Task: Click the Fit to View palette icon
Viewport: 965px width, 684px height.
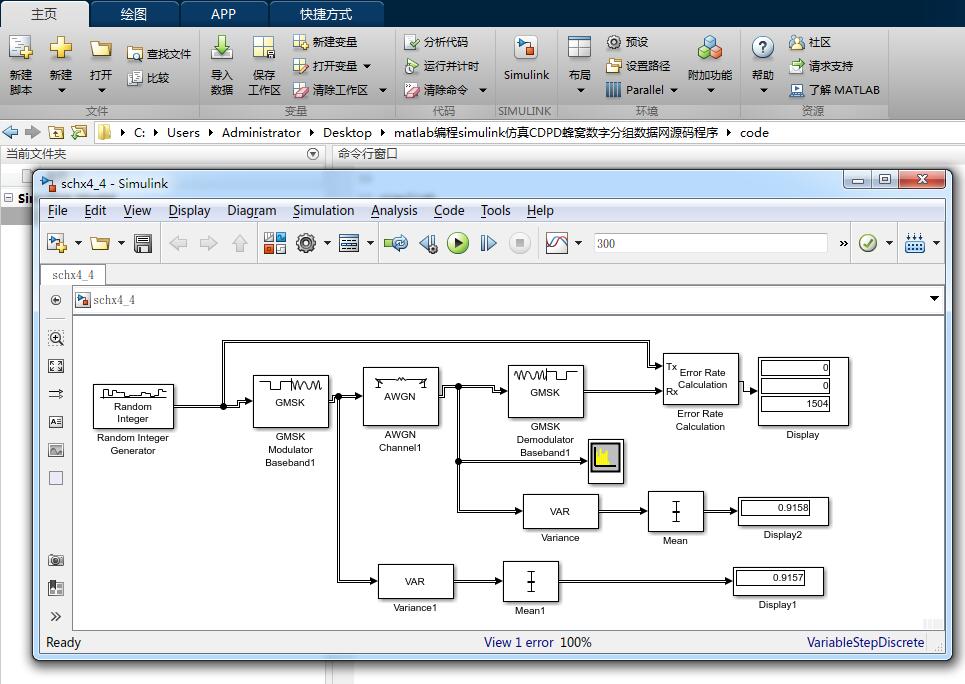Action: [56, 366]
